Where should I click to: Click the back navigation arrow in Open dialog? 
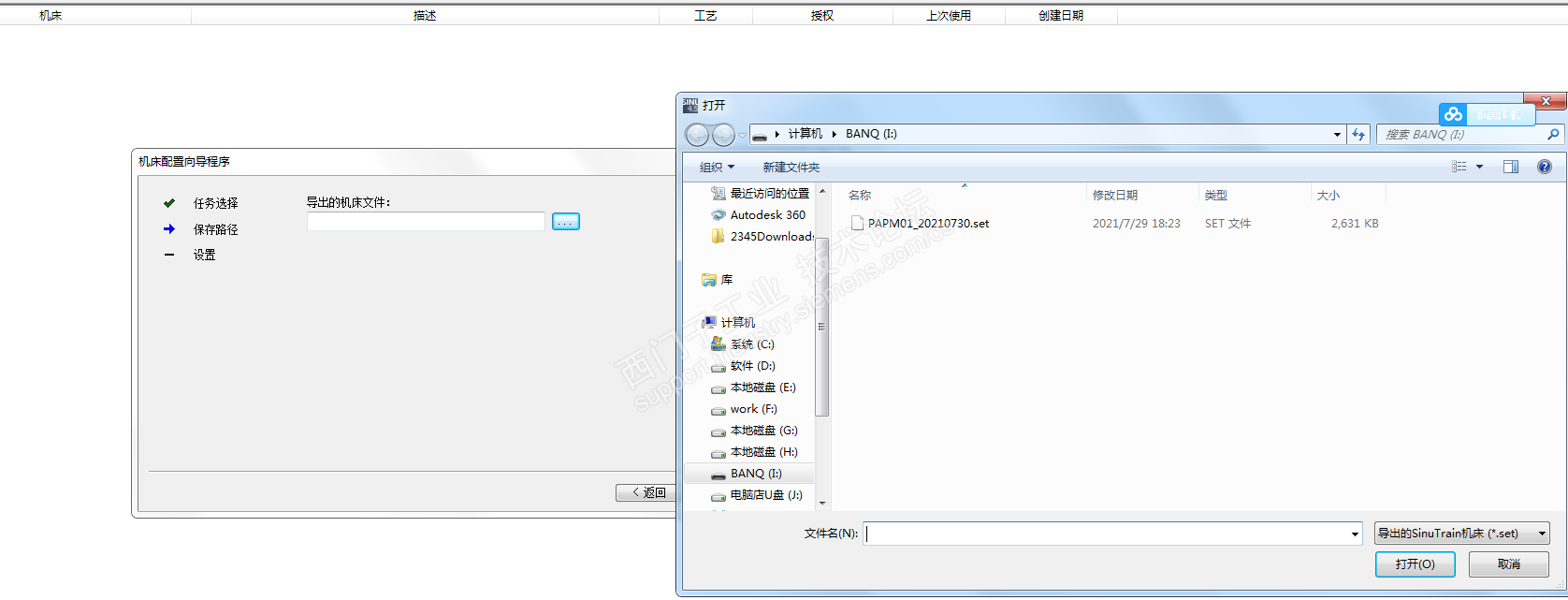point(697,135)
